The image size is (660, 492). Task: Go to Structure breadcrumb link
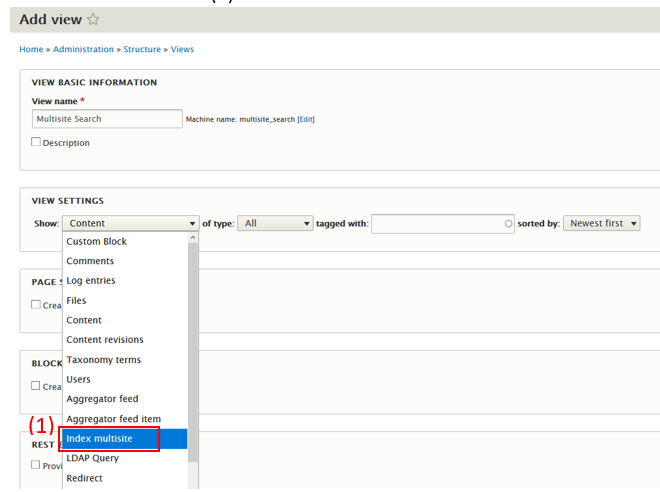pyautogui.click(x=143, y=49)
